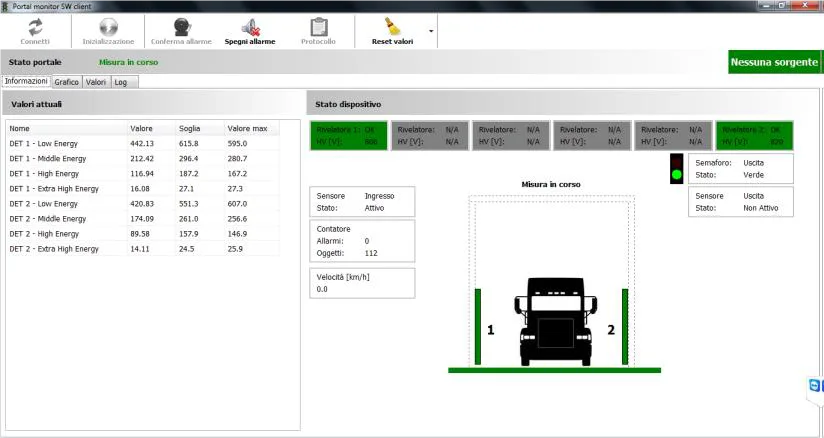Viewport: 824px width, 438px height.
Task: Click the Semaforo Uscita Verde box
Action: tap(741, 169)
